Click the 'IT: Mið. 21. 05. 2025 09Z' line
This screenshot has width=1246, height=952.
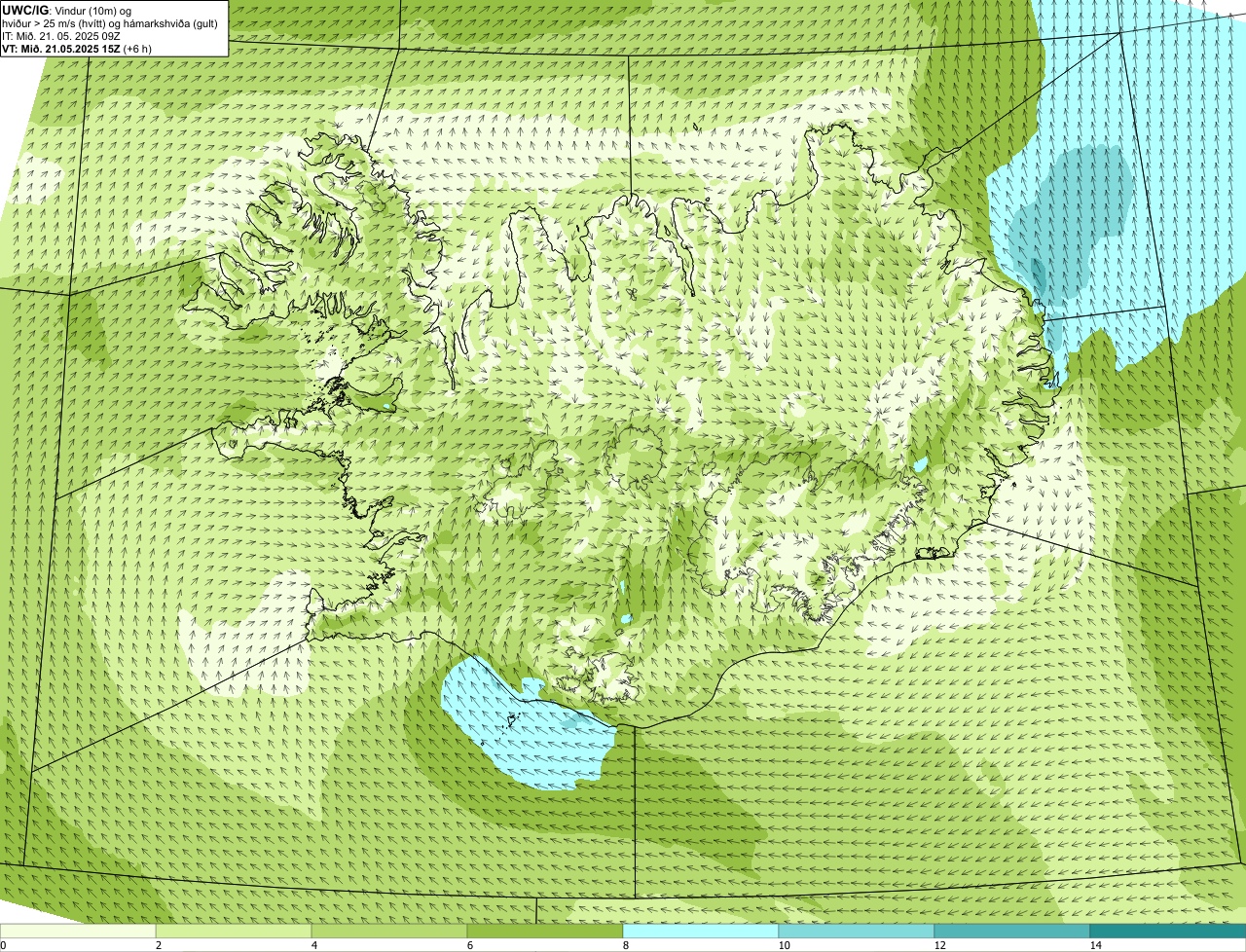click(x=61, y=36)
